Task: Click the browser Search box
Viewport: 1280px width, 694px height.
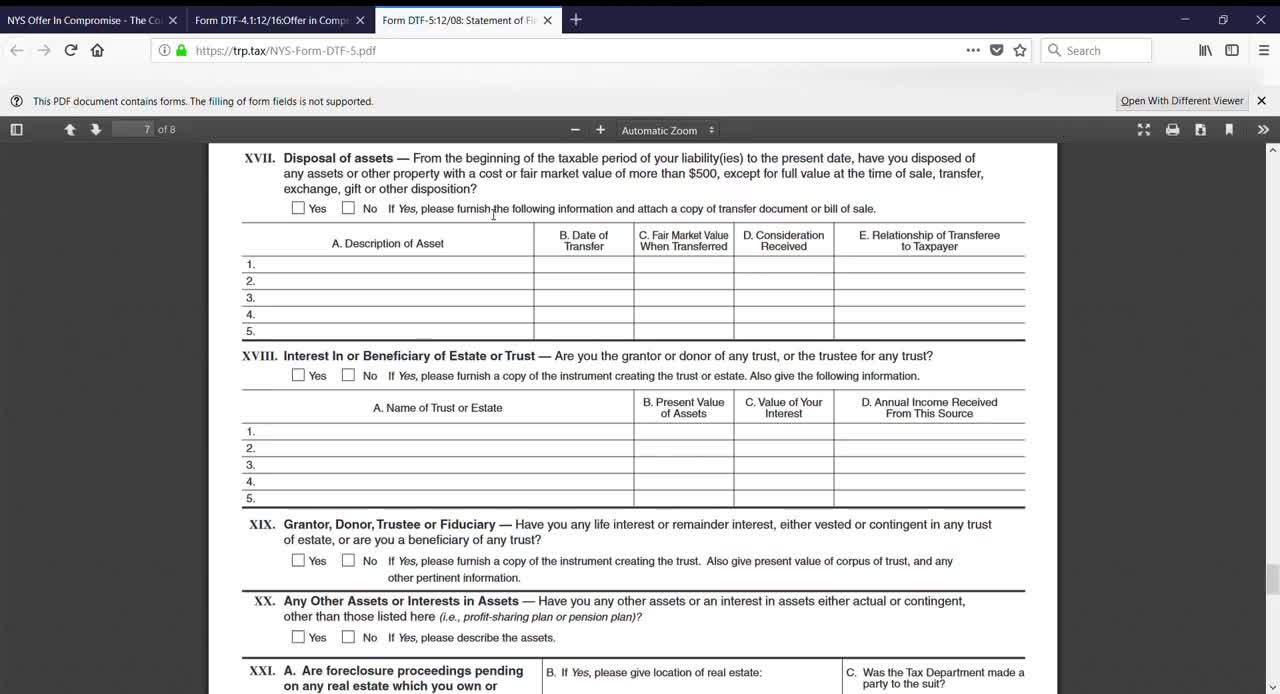Action: [1096, 50]
